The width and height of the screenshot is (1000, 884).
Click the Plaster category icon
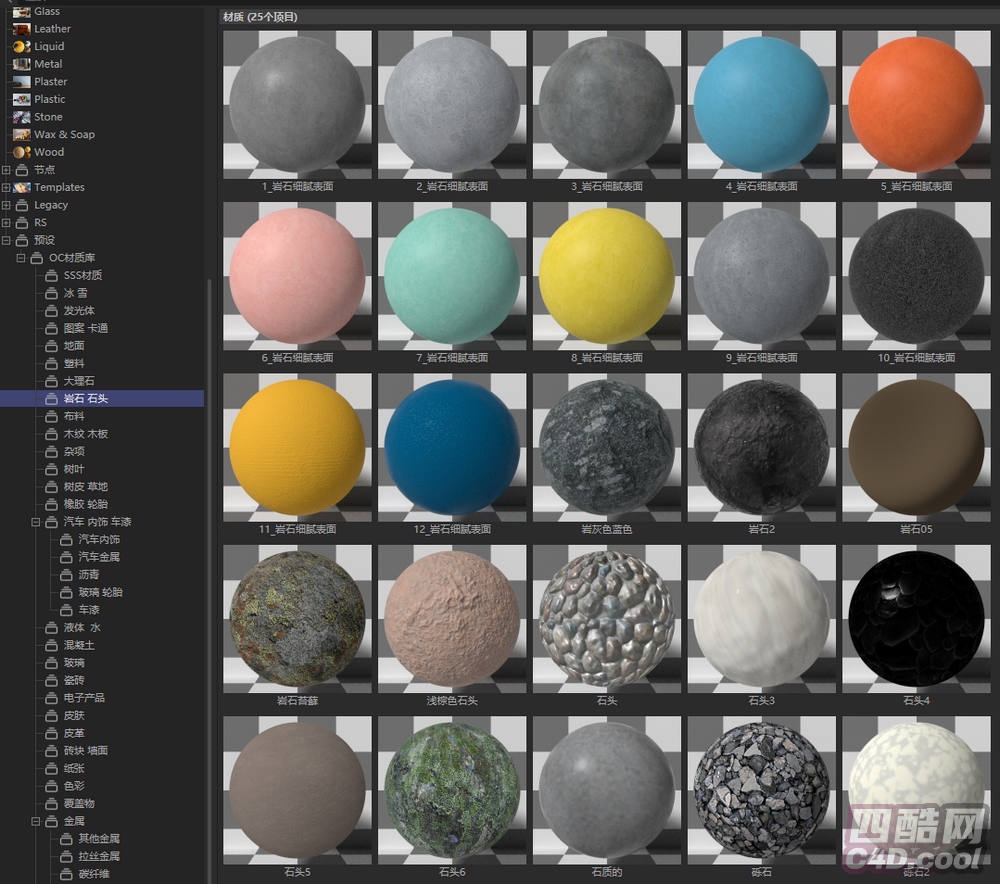pyautogui.click(x=21, y=82)
